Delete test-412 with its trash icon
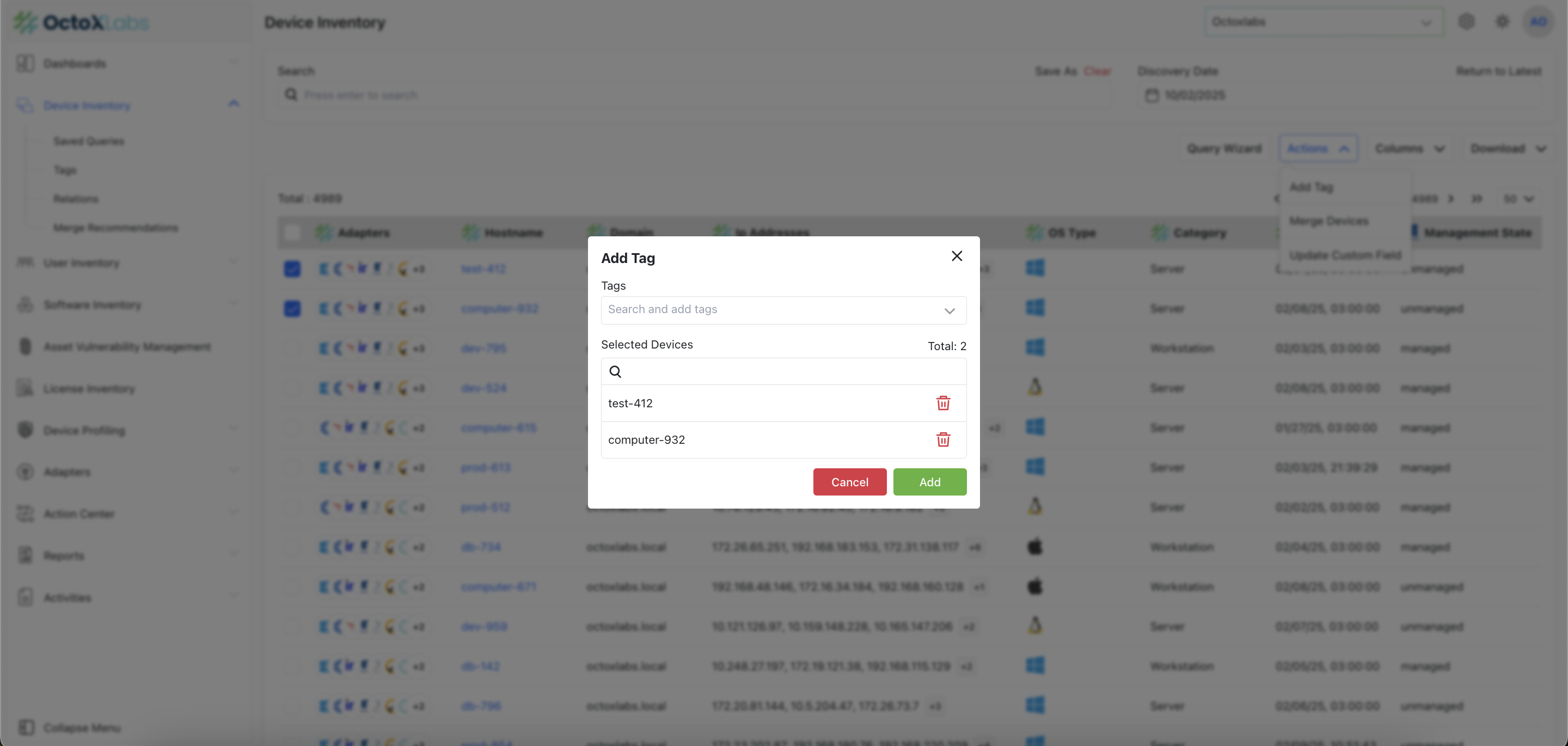The width and height of the screenshot is (1568, 746). click(943, 403)
